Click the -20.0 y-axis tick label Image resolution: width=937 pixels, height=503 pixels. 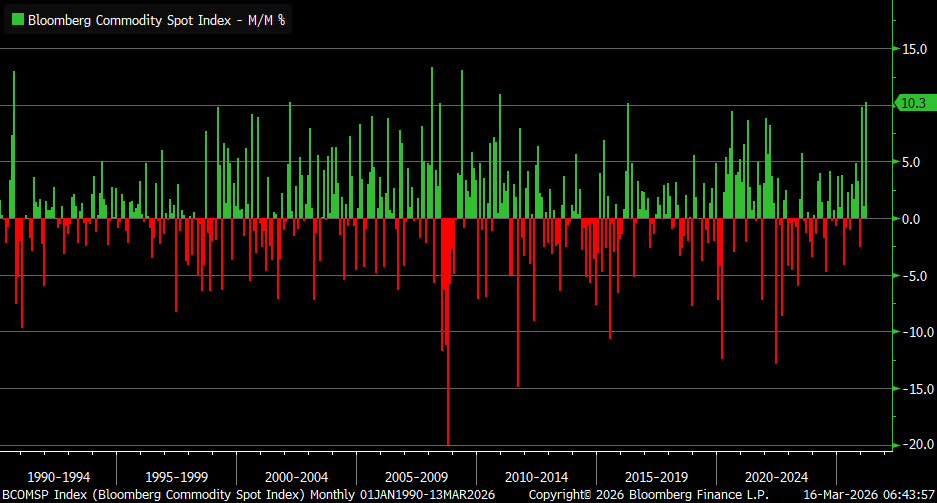pyautogui.click(x=913, y=444)
